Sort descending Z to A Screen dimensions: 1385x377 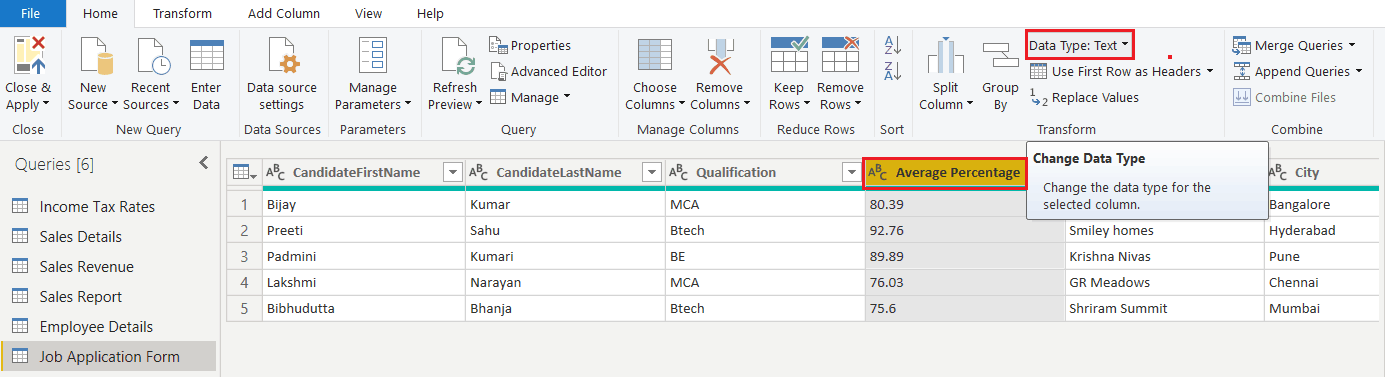click(x=892, y=70)
